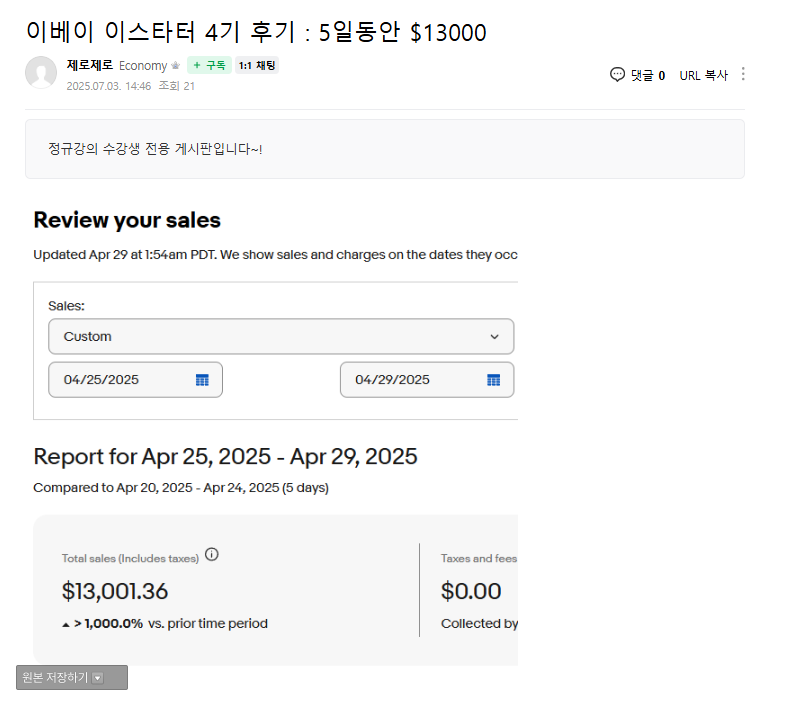Click the $13,001.36 total sales value

pyautogui.click(x=115, y=591)
